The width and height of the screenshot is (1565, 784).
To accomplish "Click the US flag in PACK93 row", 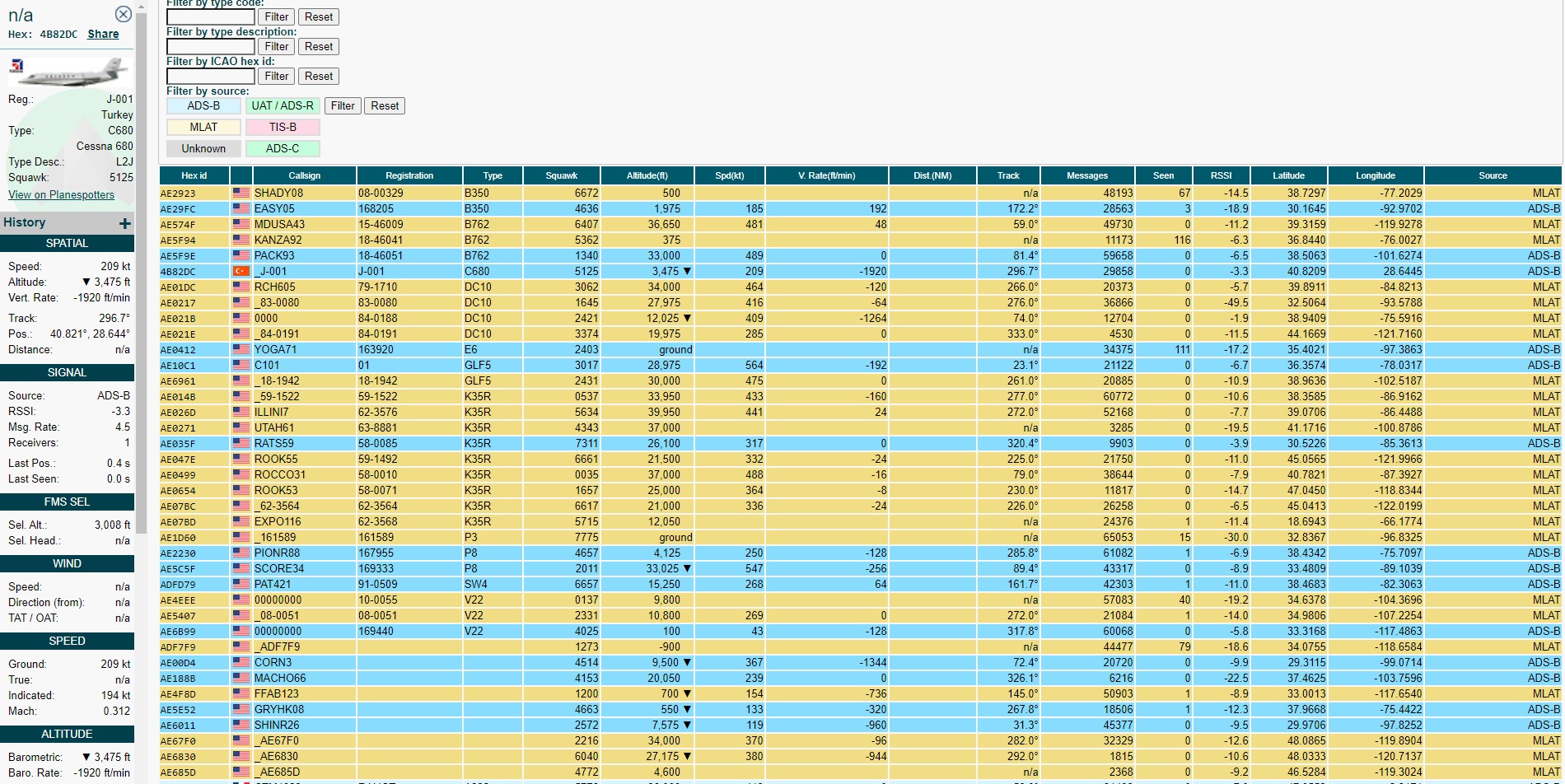I will coord(241,255).
